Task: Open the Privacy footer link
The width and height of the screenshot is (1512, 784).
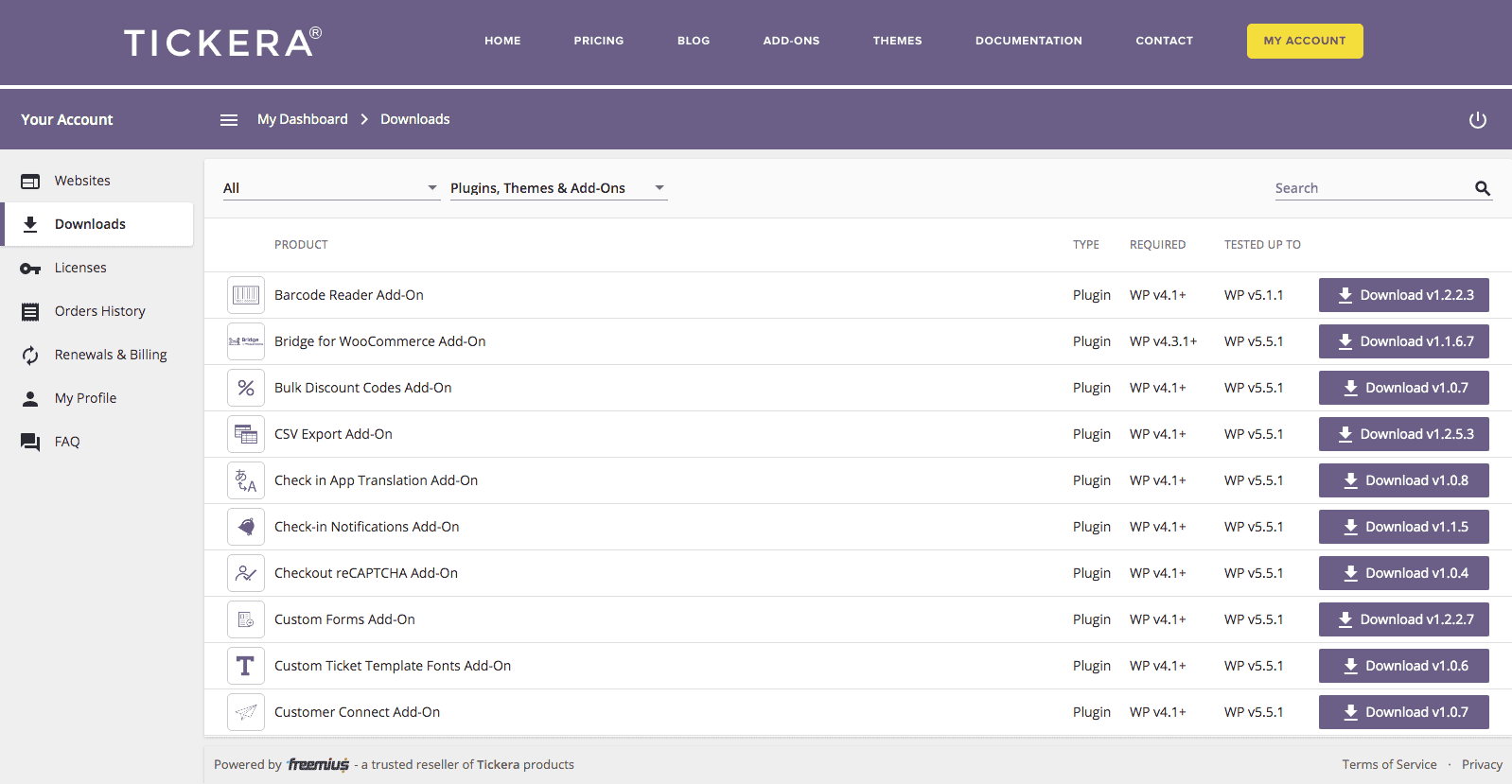Action: point(1482,764)
